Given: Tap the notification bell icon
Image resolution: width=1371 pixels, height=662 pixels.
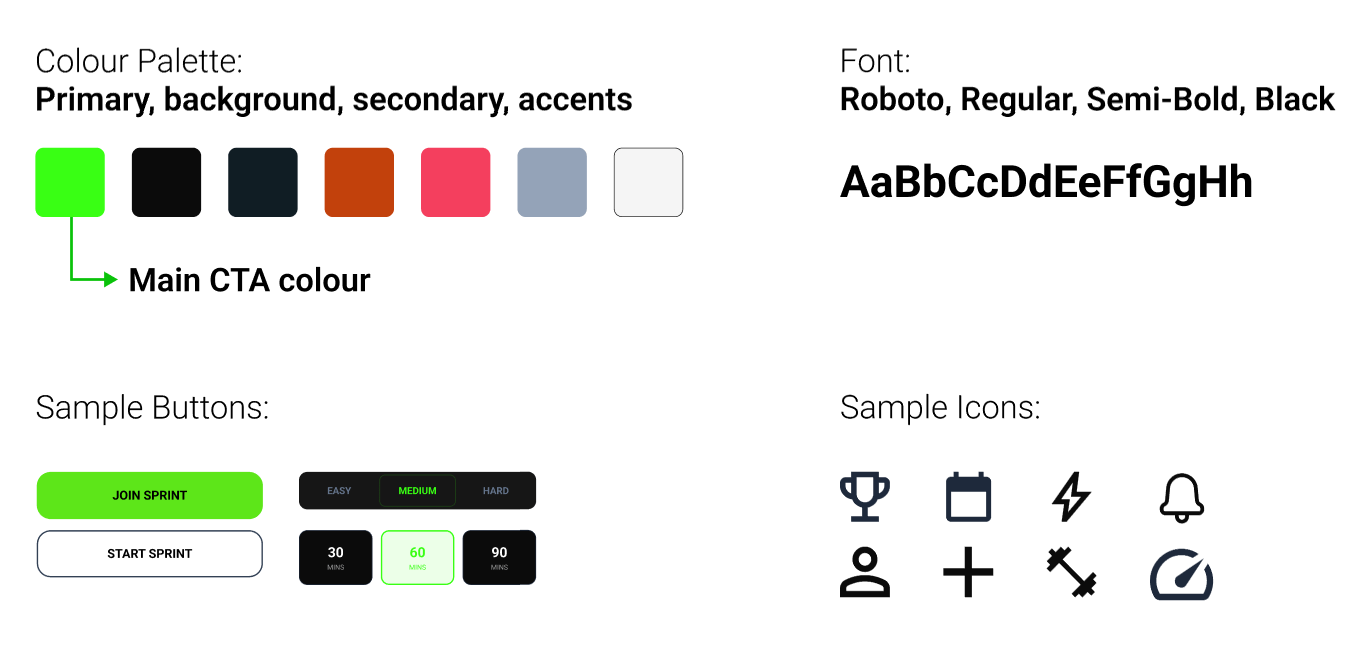Looking at the screenshot, I should point(1182,497).
